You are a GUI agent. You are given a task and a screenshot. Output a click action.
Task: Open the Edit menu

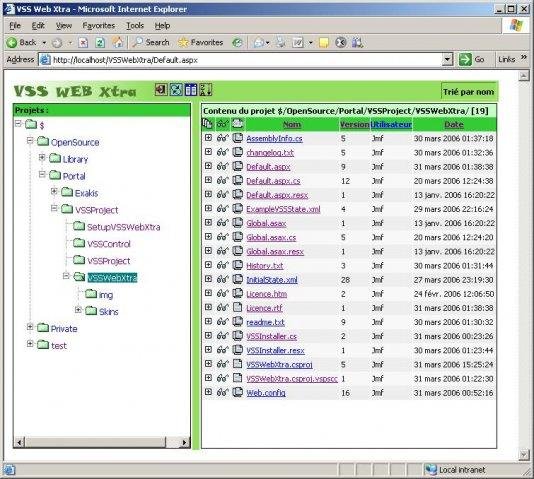coord(38,26)
